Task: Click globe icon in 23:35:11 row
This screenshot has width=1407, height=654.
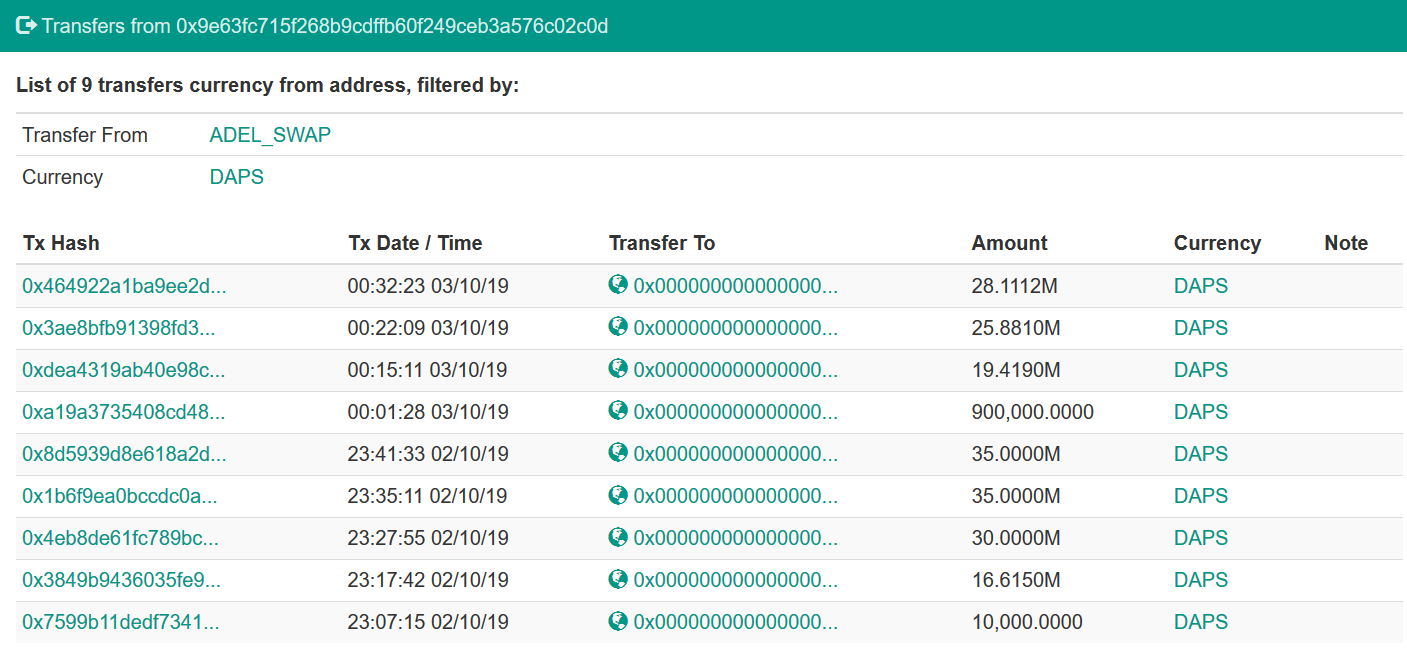Action: tap(618, 495)
